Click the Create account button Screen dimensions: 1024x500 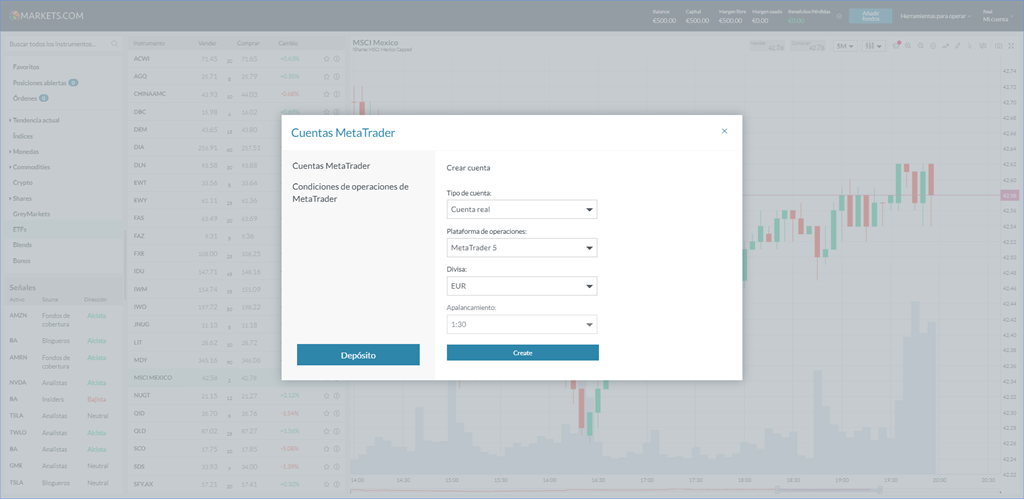[x=522, y=352]
